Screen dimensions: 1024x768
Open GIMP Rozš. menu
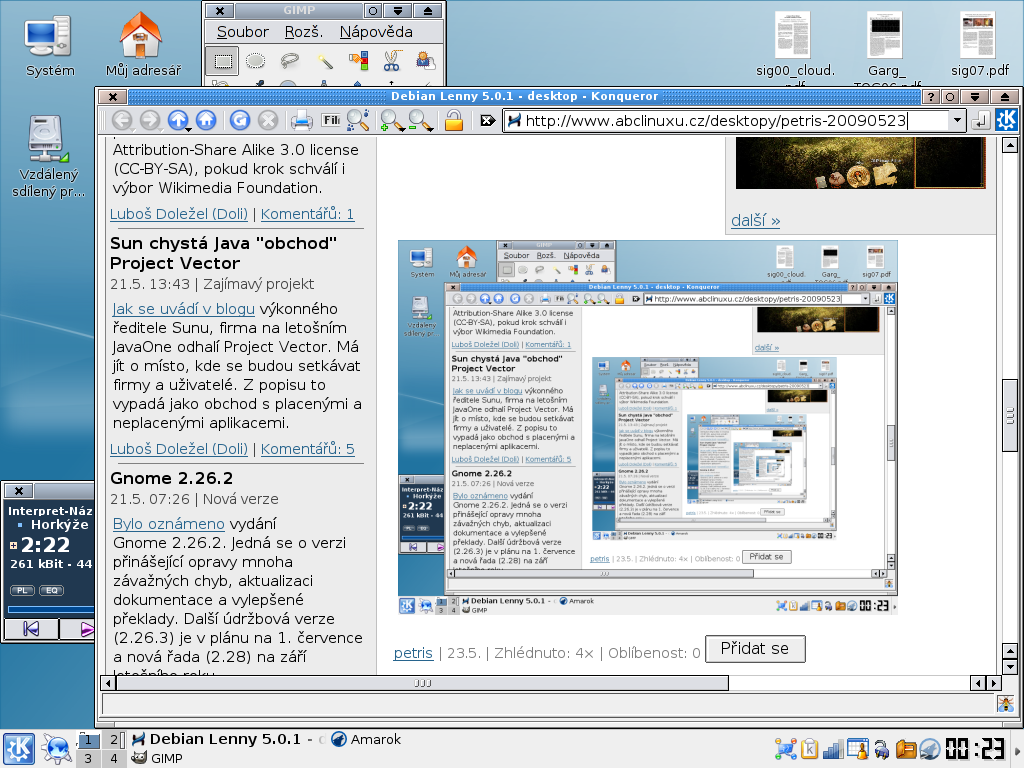click(x=304, y=31)
